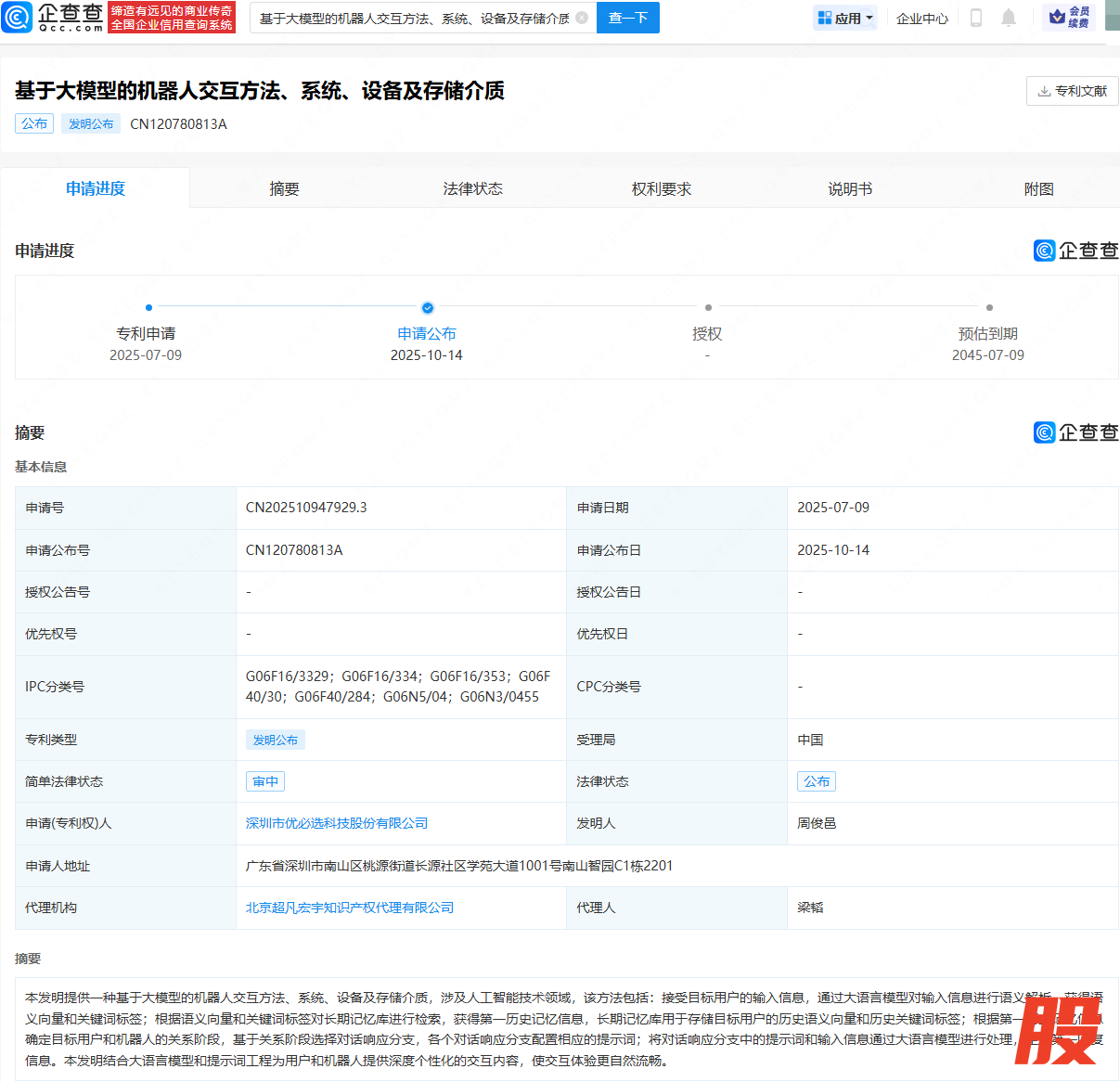
Task: Open 深圳市优必选科技股份有限公司 company link
Action: click(337, 823)
